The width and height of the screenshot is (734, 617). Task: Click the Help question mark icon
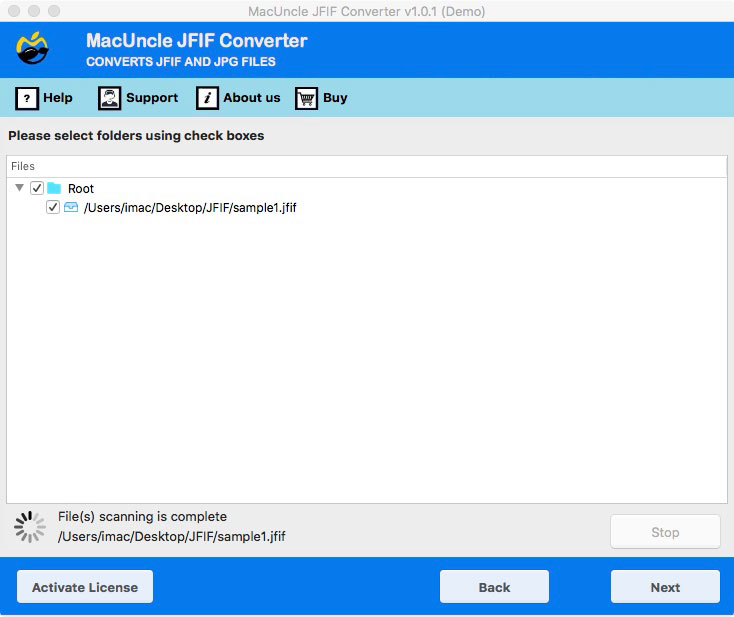tap(27, 98)
